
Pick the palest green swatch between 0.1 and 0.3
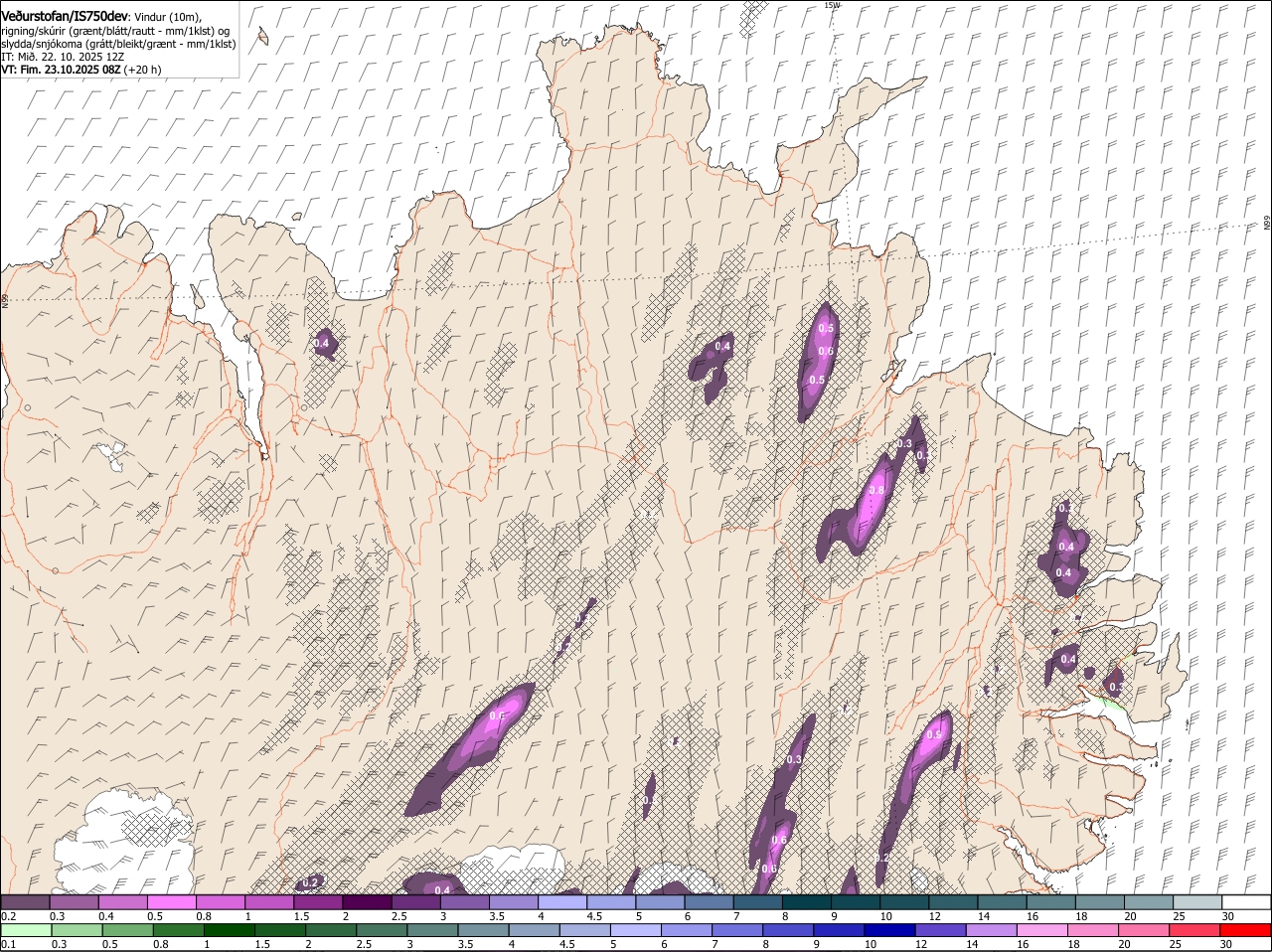(27, 931)
